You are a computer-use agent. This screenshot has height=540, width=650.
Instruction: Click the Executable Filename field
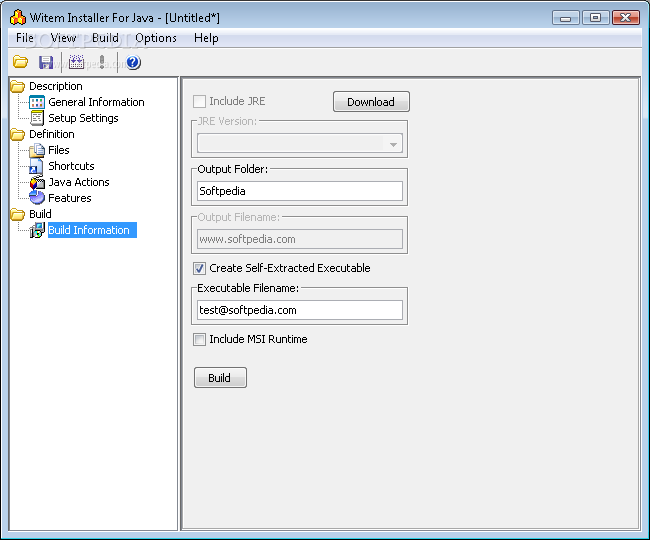[300, 310]
